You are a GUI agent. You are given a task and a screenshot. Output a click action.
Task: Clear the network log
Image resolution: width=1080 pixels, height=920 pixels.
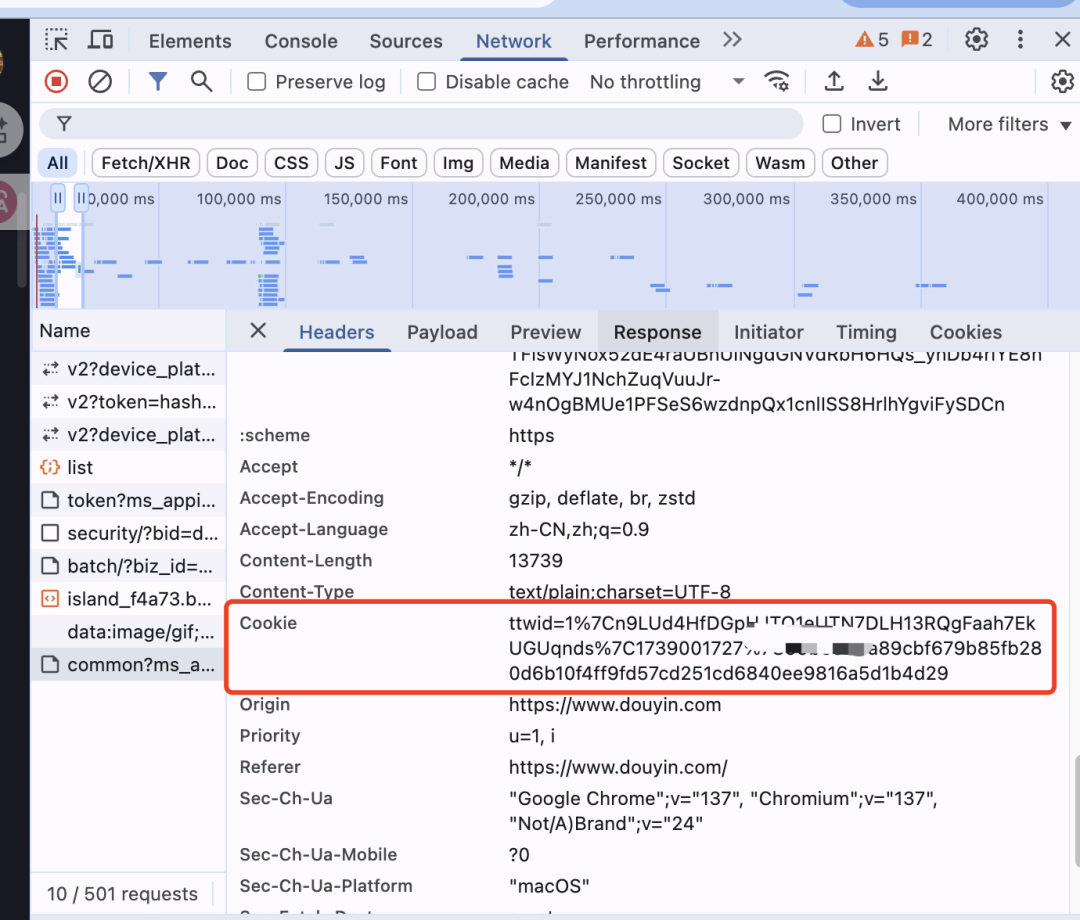100,82
